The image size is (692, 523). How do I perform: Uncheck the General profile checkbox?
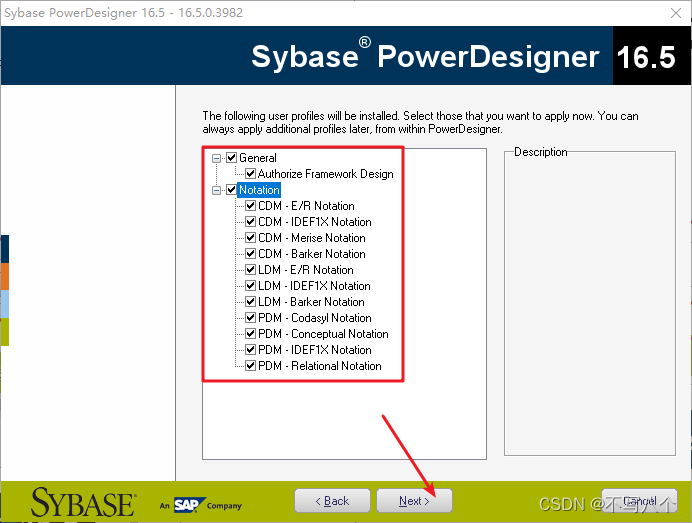click(x=232, y=158)
